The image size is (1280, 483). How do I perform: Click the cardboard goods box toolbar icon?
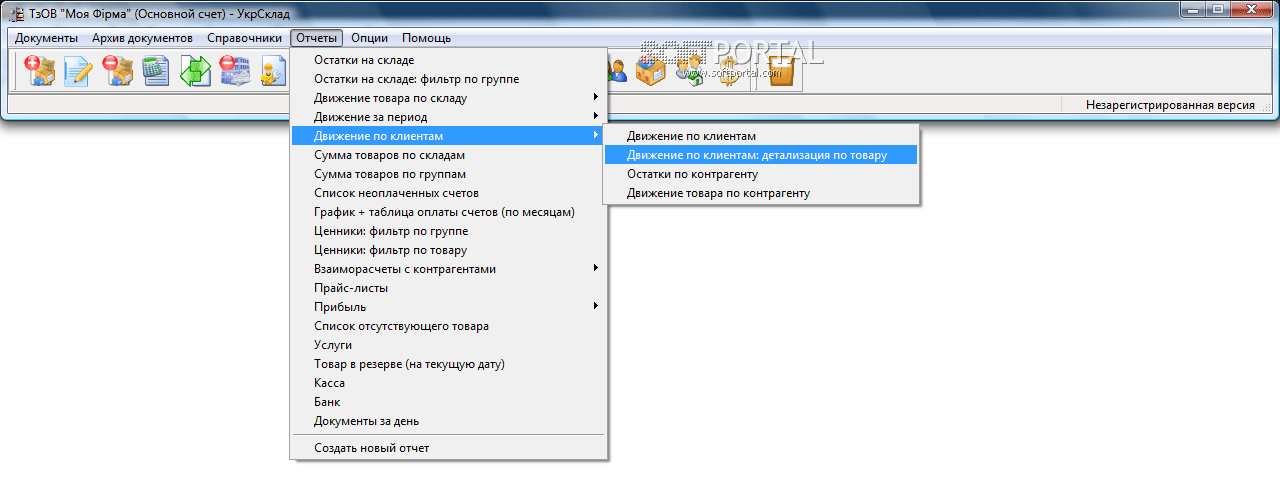click(651, 72)
